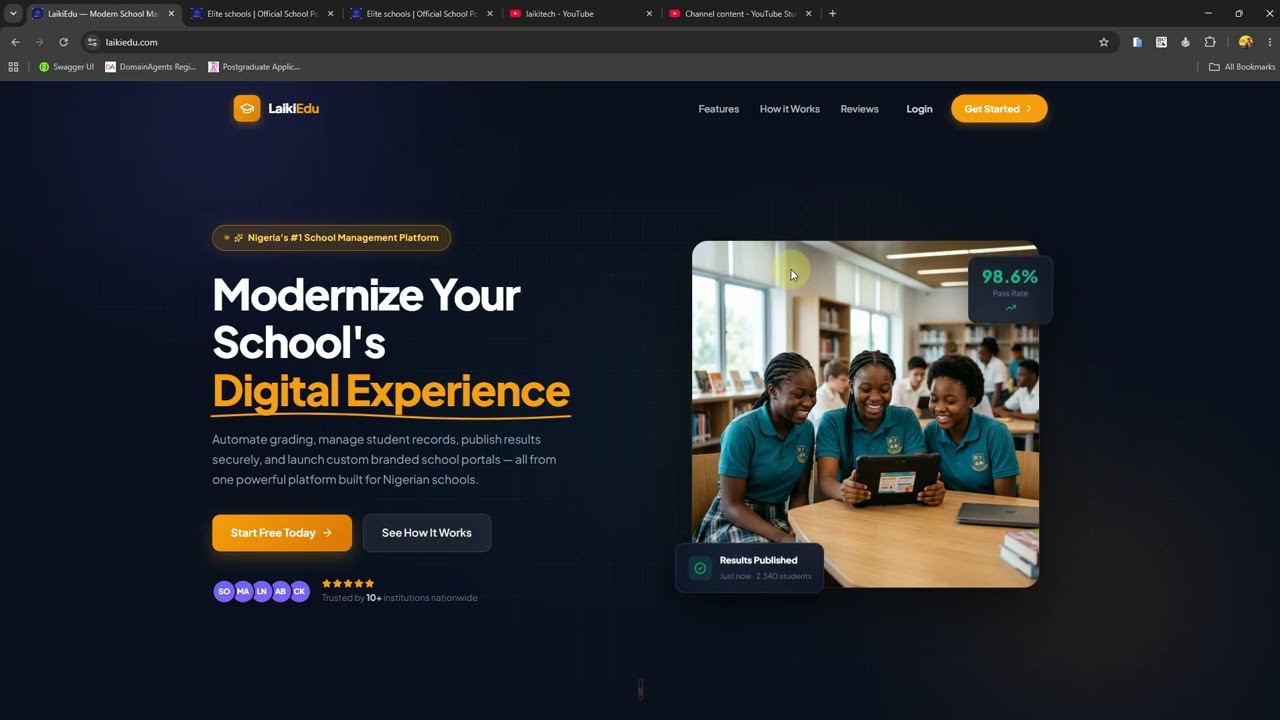Switch to the LaikiEdu tab

pyautogui.click(x=103, y=14)
